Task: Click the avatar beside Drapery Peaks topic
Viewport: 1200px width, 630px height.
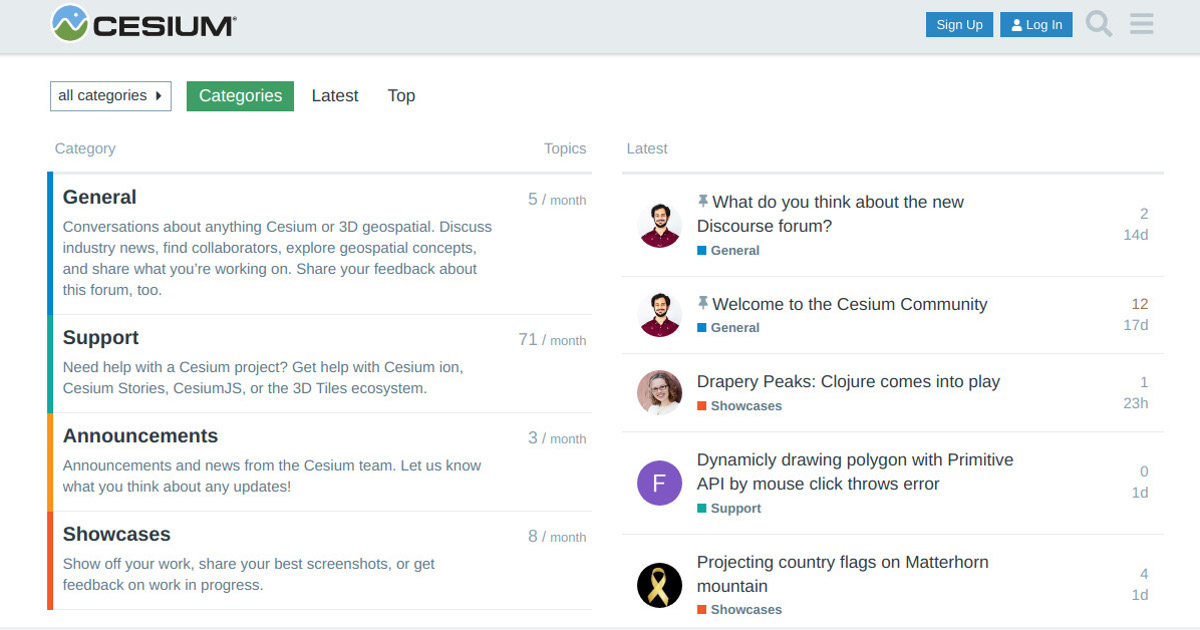Action: [x=659, y=392]
